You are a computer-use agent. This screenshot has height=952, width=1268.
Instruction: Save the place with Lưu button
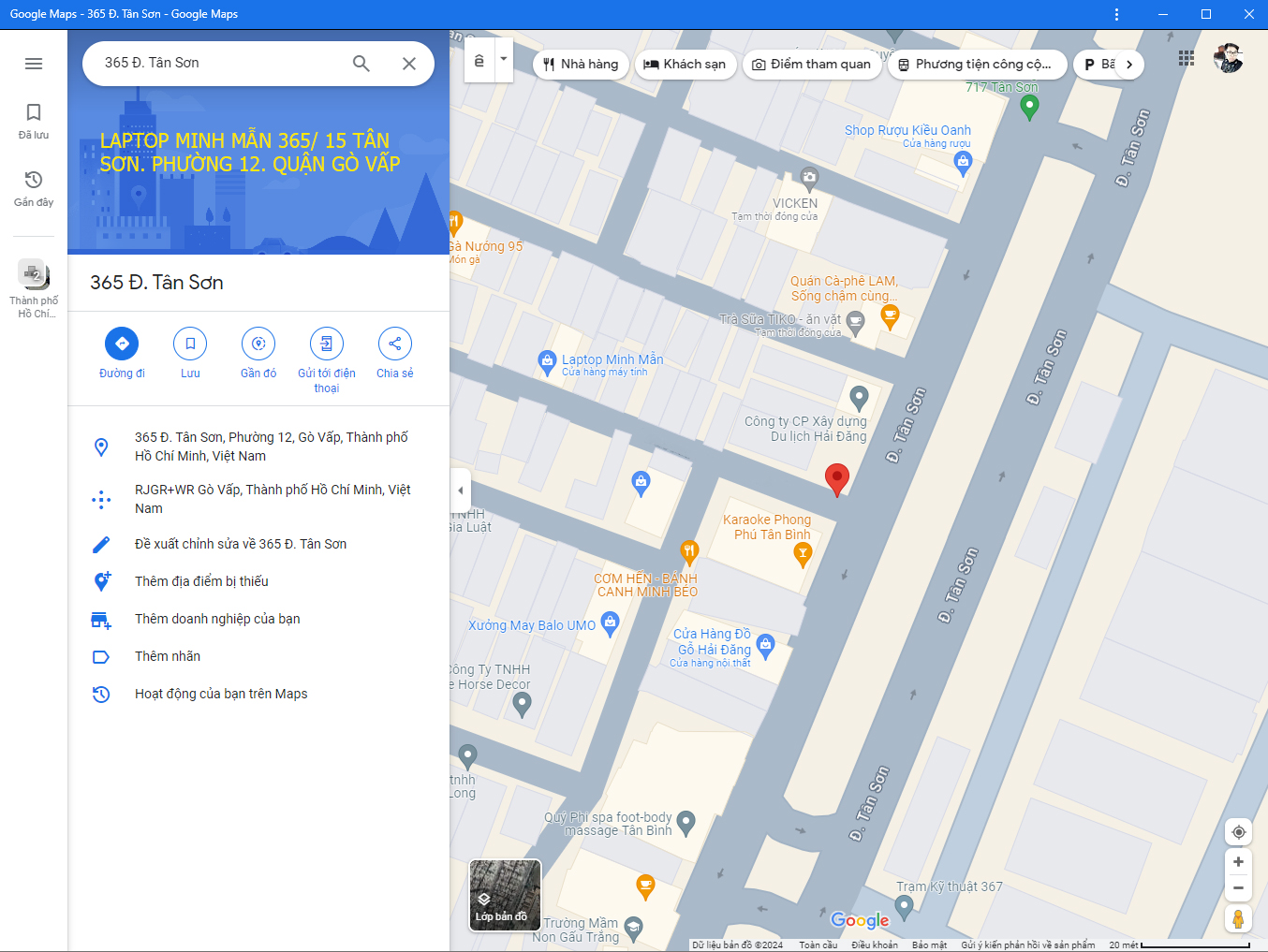coord(190,353)
